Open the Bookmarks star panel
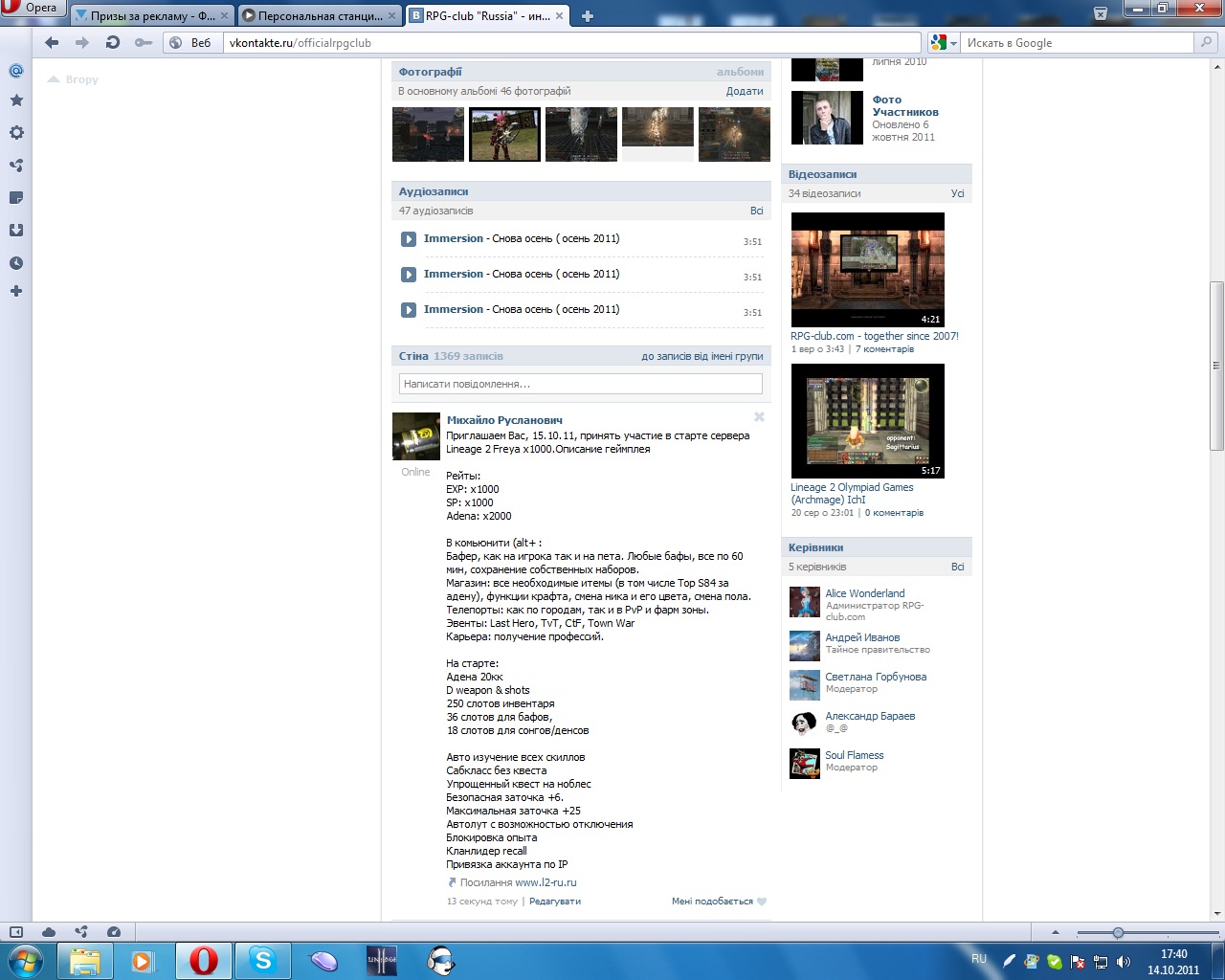Viewport: 1225px width, 980px height. coord(16,100)
